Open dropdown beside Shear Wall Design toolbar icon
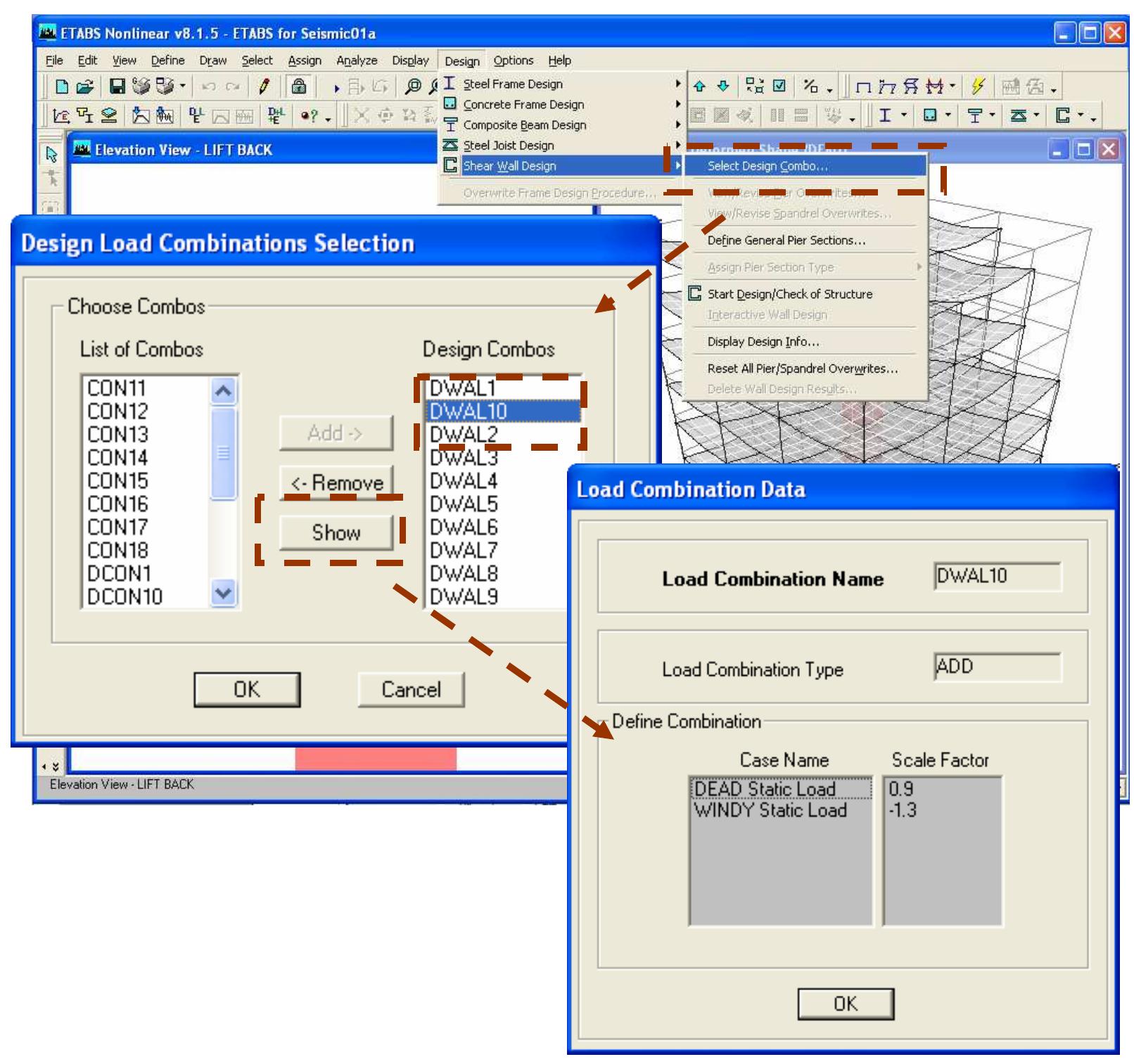 (1081, 115)
